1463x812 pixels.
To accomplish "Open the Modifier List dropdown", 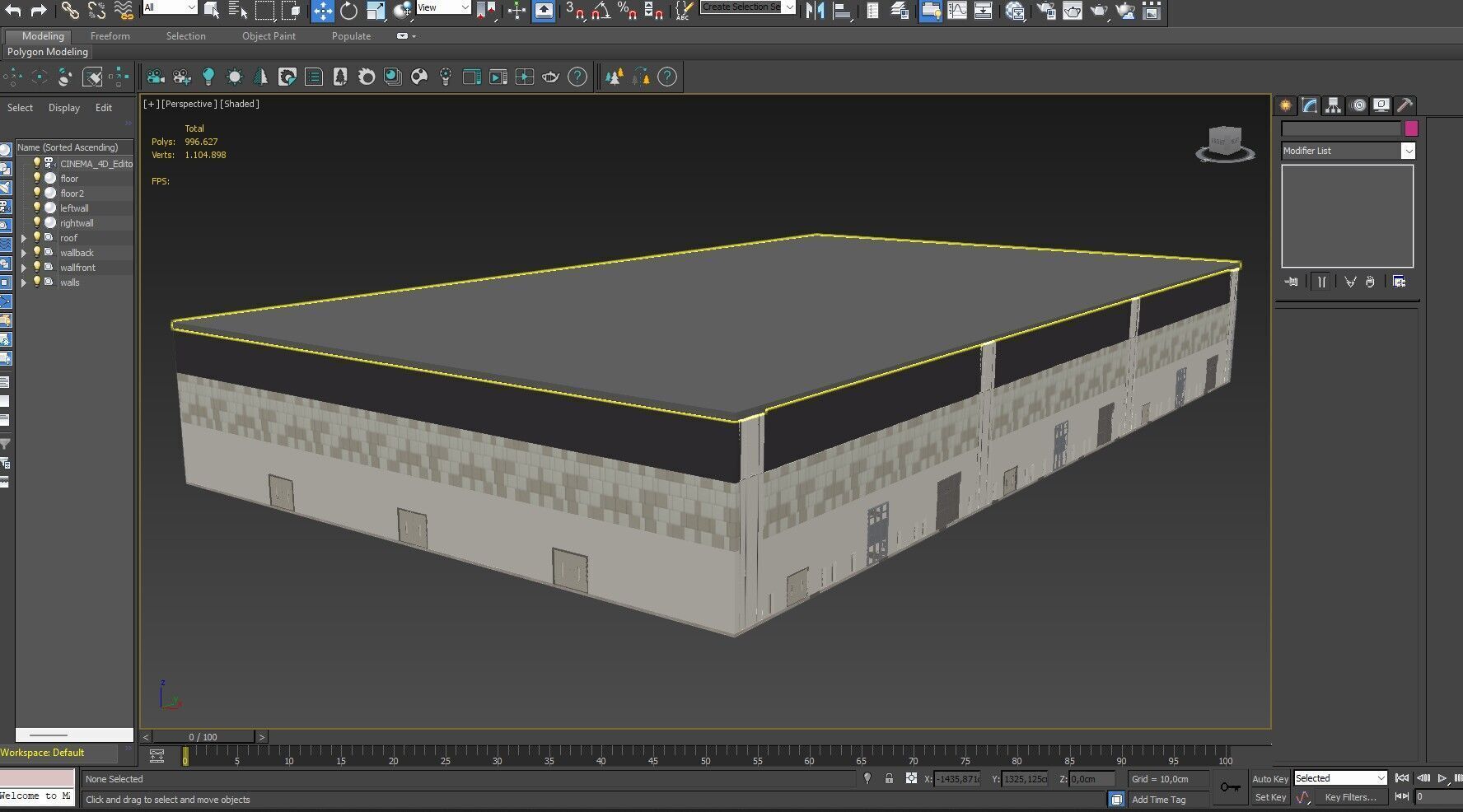I will pyautogui.click(x=1348, y=151).
